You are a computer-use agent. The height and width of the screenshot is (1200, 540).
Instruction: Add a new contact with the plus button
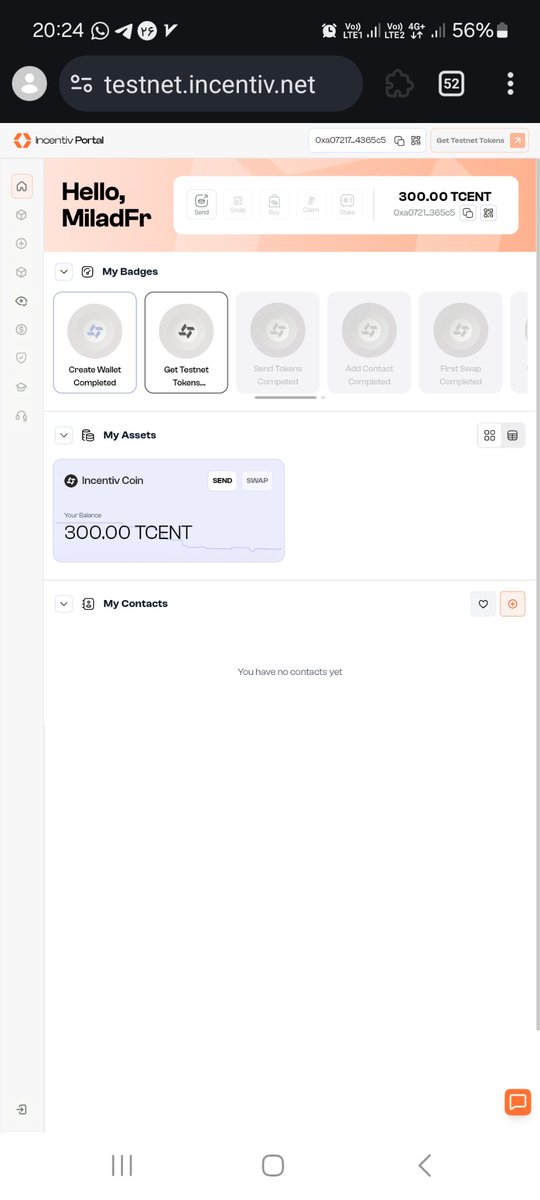tap(512, 604)
